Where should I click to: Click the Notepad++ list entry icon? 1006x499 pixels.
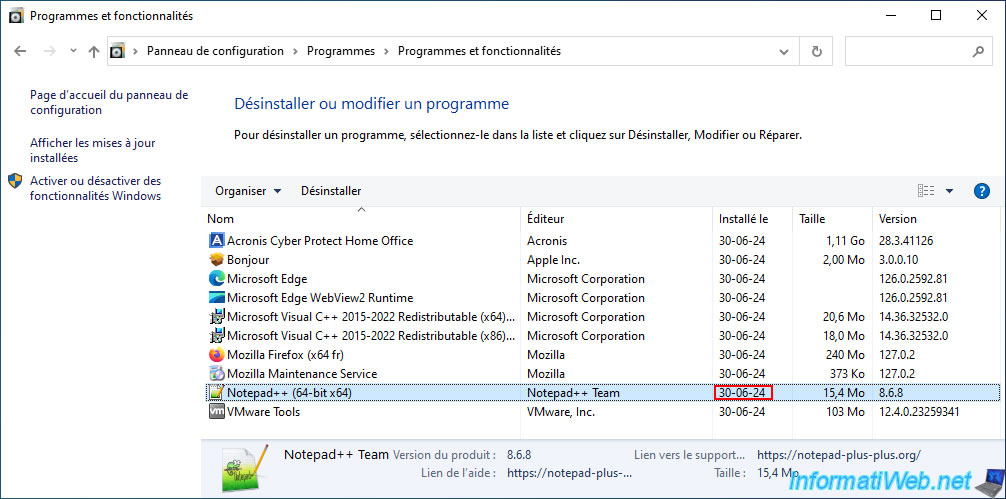217,393
